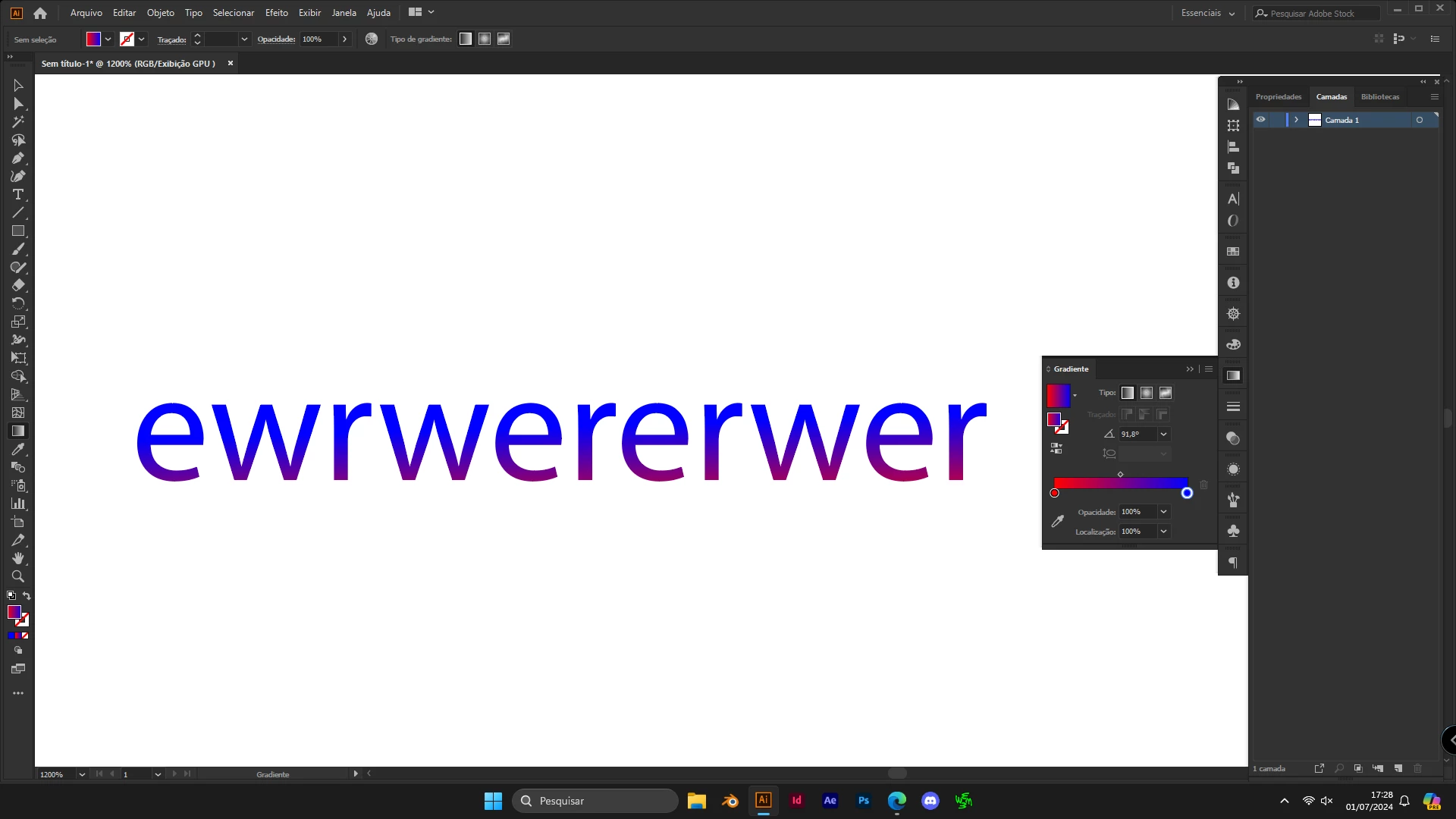Select the Hand tool
1456x819 pixels.
tap(18, 558)
